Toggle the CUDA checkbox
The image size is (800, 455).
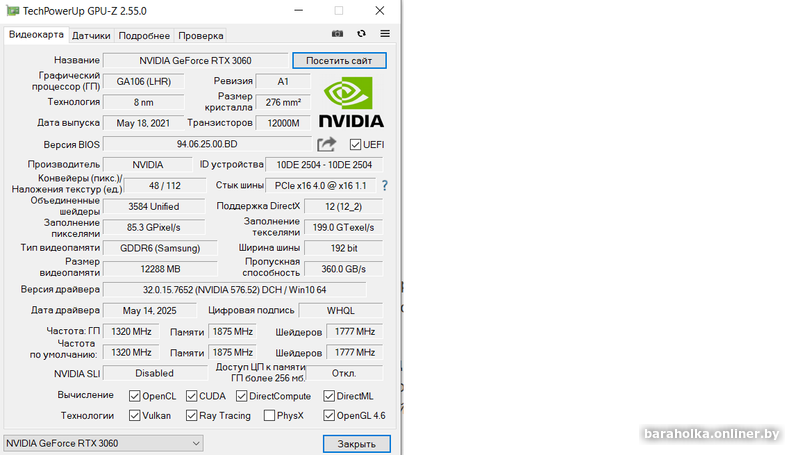click(191, 396)
